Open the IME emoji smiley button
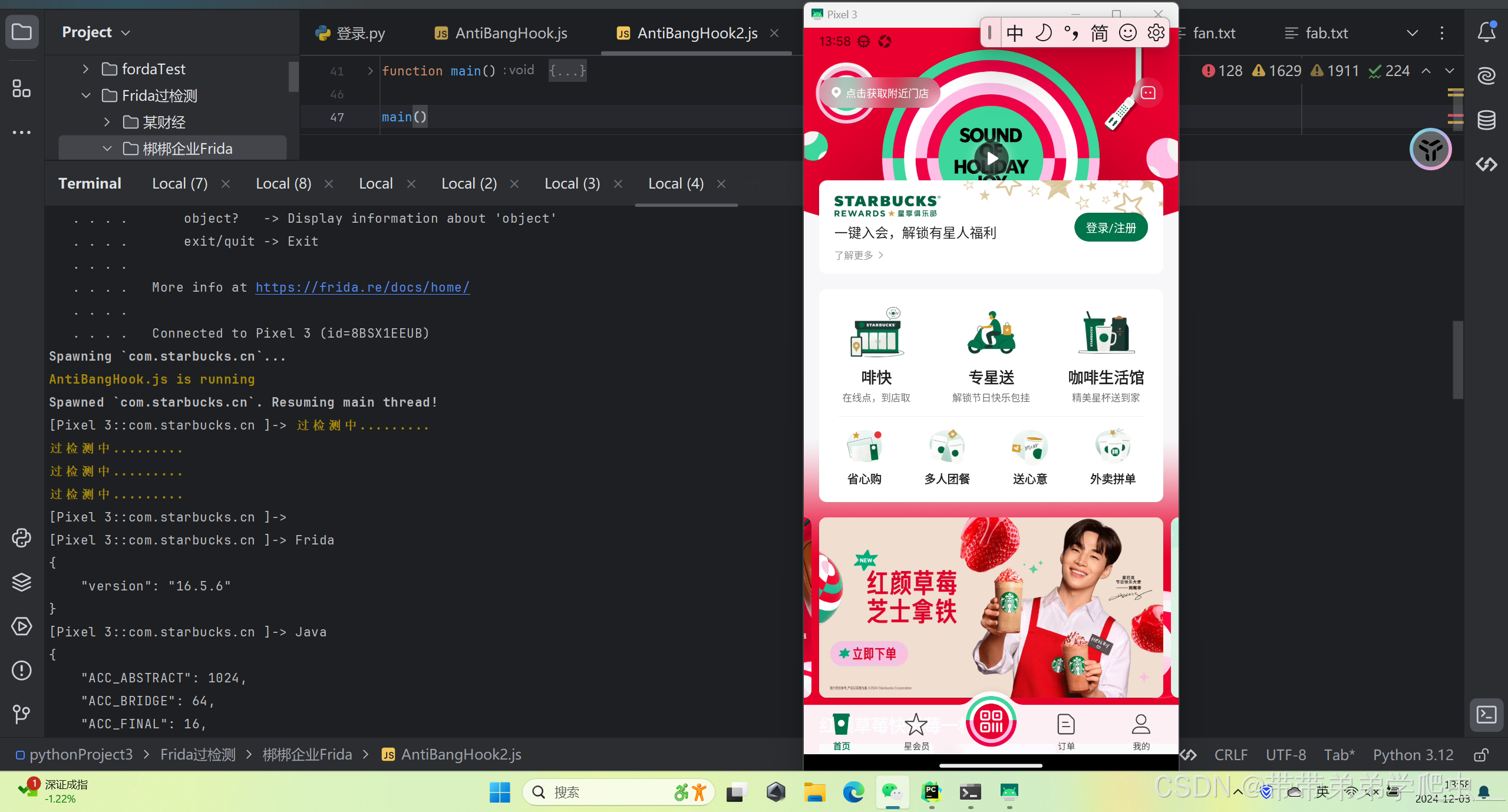The height and width of the screenshot is (812, 1508). coord(1127,33)
